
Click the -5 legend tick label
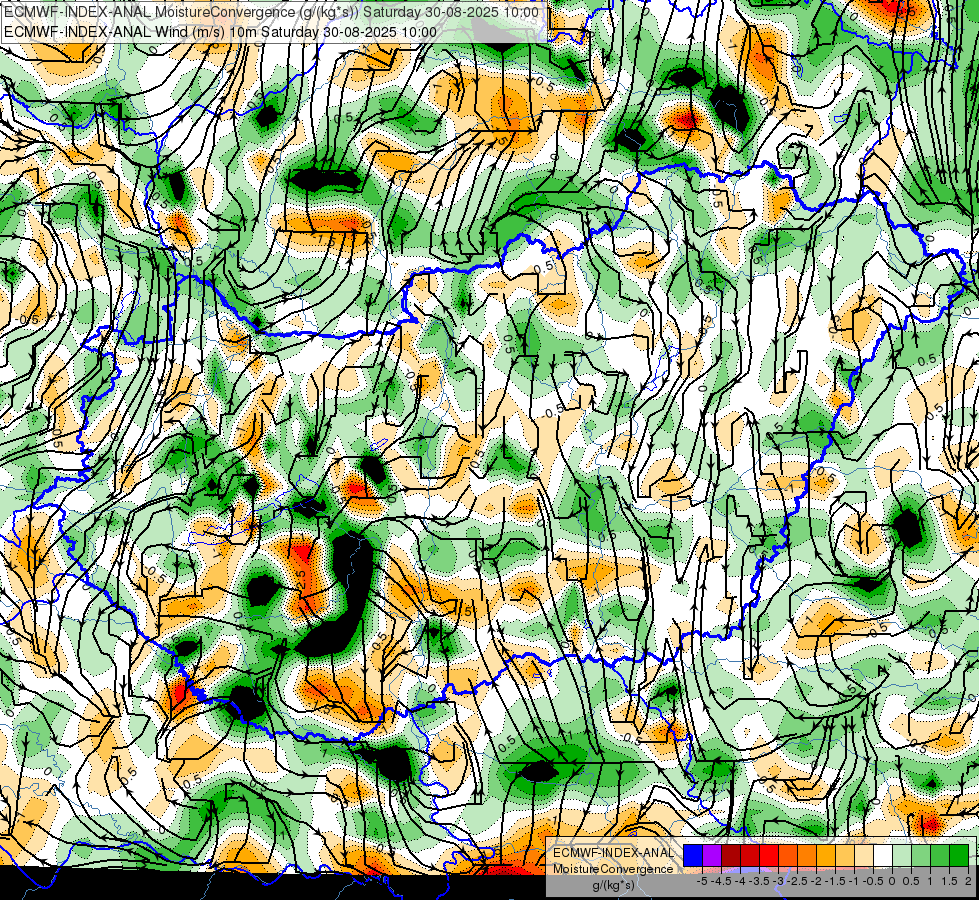(702, 881)
